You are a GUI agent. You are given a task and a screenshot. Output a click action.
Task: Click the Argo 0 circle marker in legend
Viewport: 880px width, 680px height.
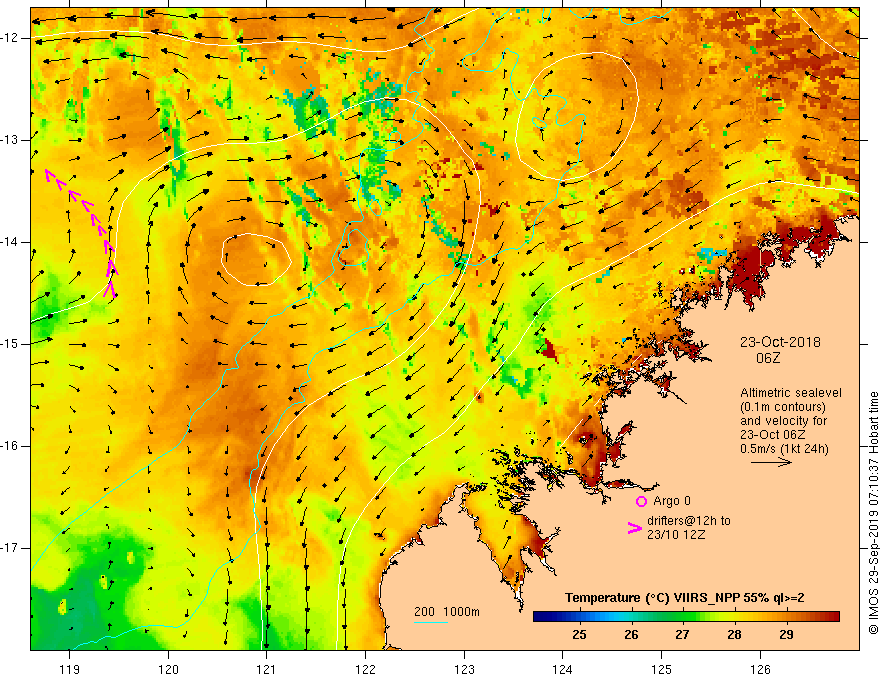pos(641,501)
